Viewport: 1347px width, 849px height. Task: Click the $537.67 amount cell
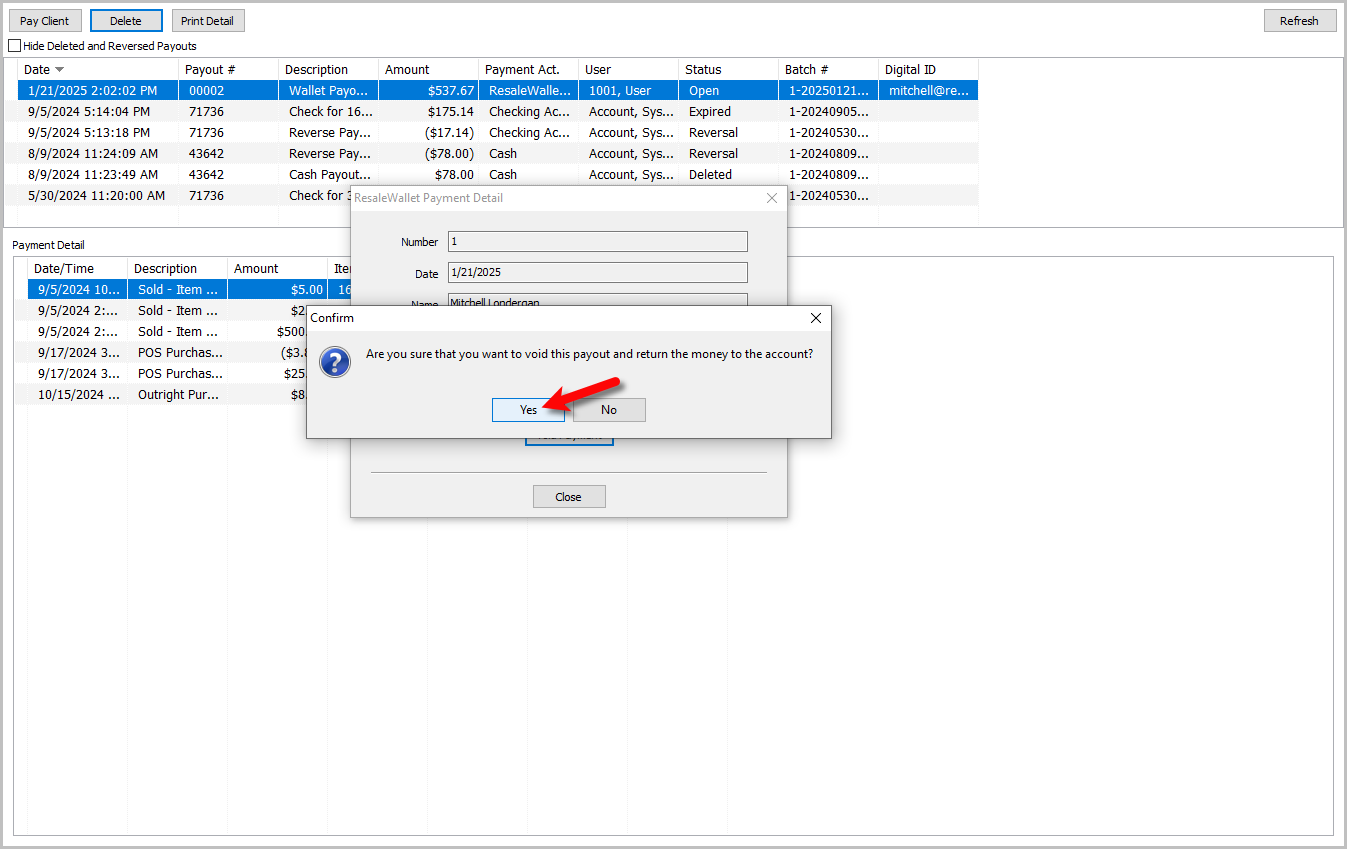pos(428,91)
